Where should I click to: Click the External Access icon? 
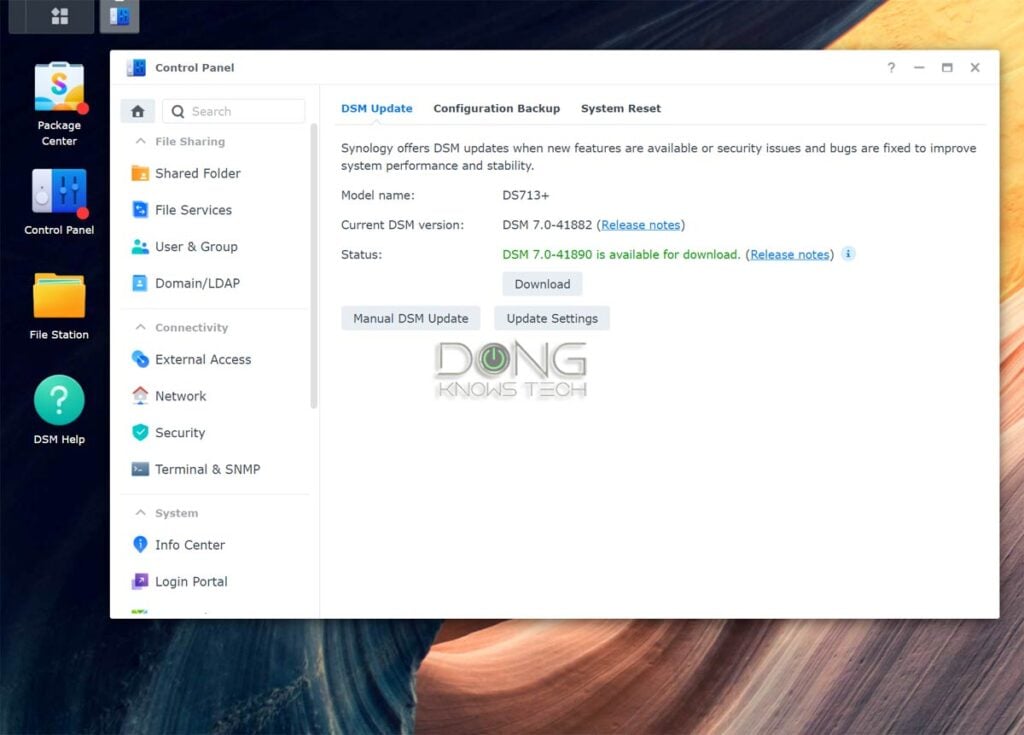coord(140,359)
